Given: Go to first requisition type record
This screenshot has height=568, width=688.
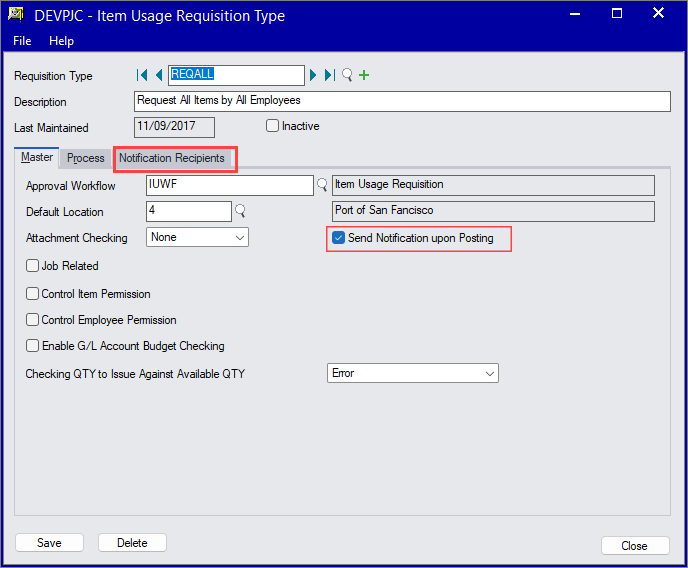Looking at the screenshot, I should 142,75.
